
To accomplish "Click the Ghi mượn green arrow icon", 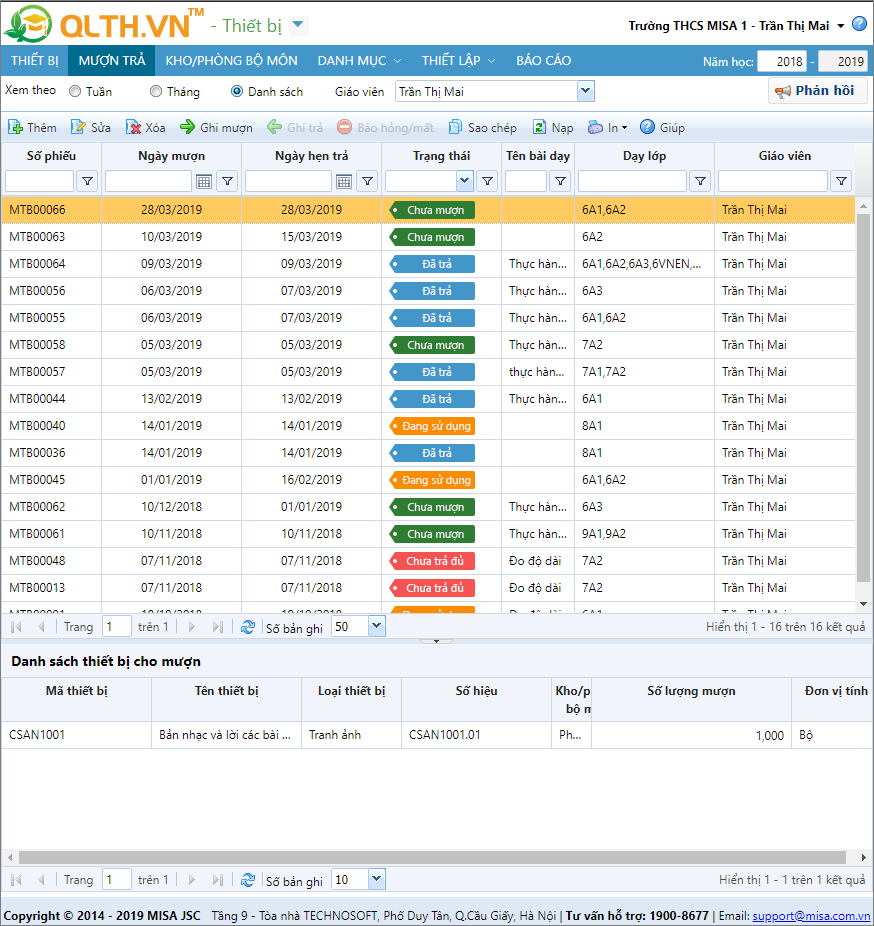I will [x=188, y=127].
